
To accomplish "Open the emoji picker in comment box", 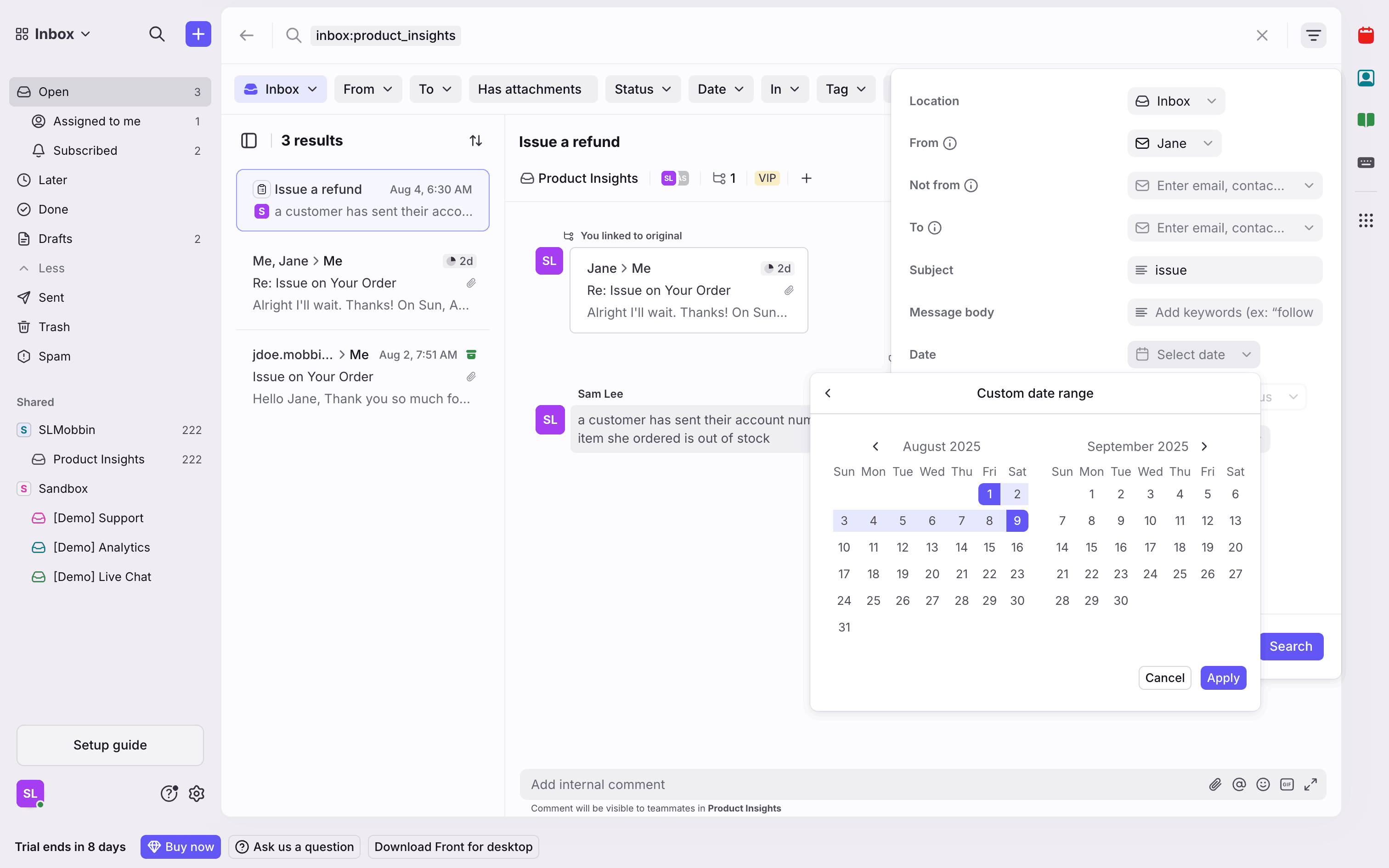I will pyautogui.click(x=1263, y=784).
